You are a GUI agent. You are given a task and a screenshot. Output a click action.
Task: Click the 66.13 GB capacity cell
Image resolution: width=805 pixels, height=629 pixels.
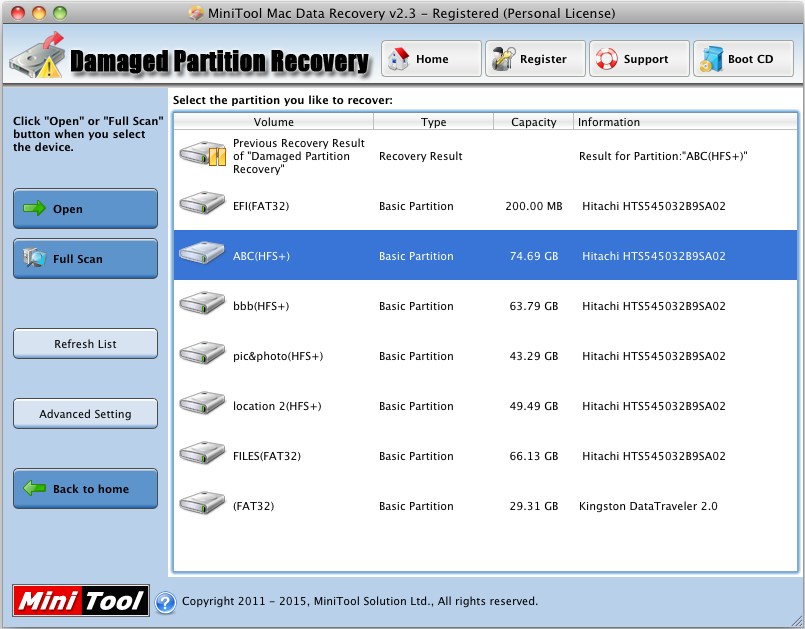coord(533,456)
